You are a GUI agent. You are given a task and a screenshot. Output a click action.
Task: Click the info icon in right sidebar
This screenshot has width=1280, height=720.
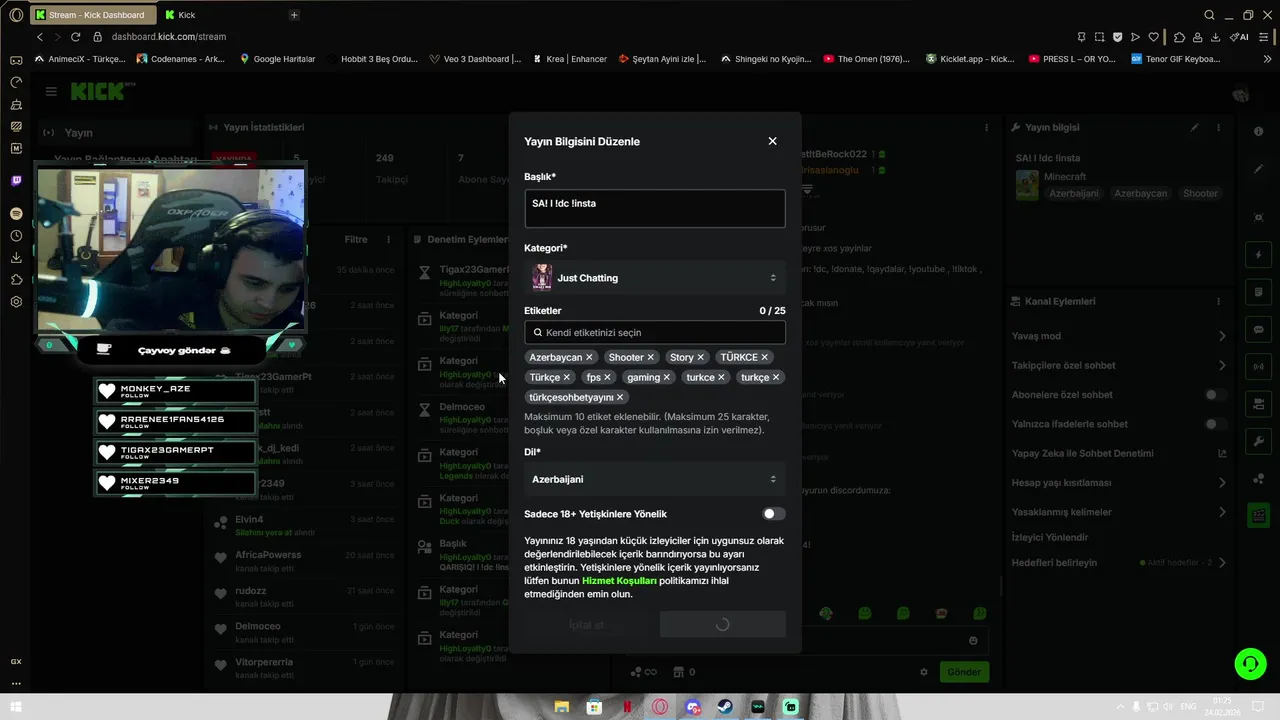click(1258, 132)
